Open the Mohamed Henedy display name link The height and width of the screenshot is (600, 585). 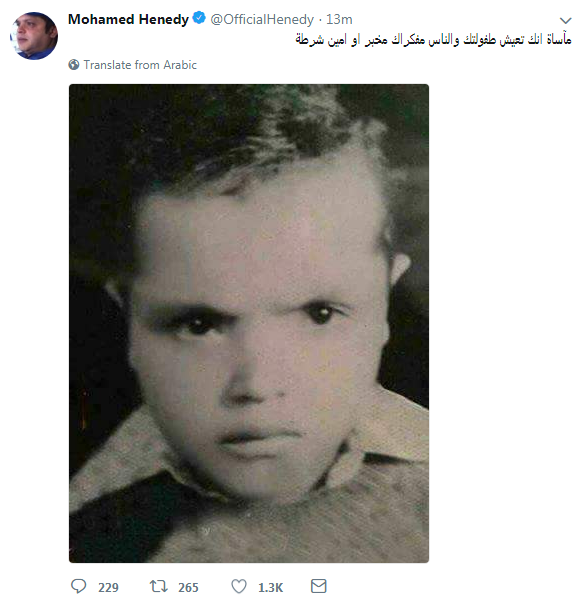coord(128,19)
